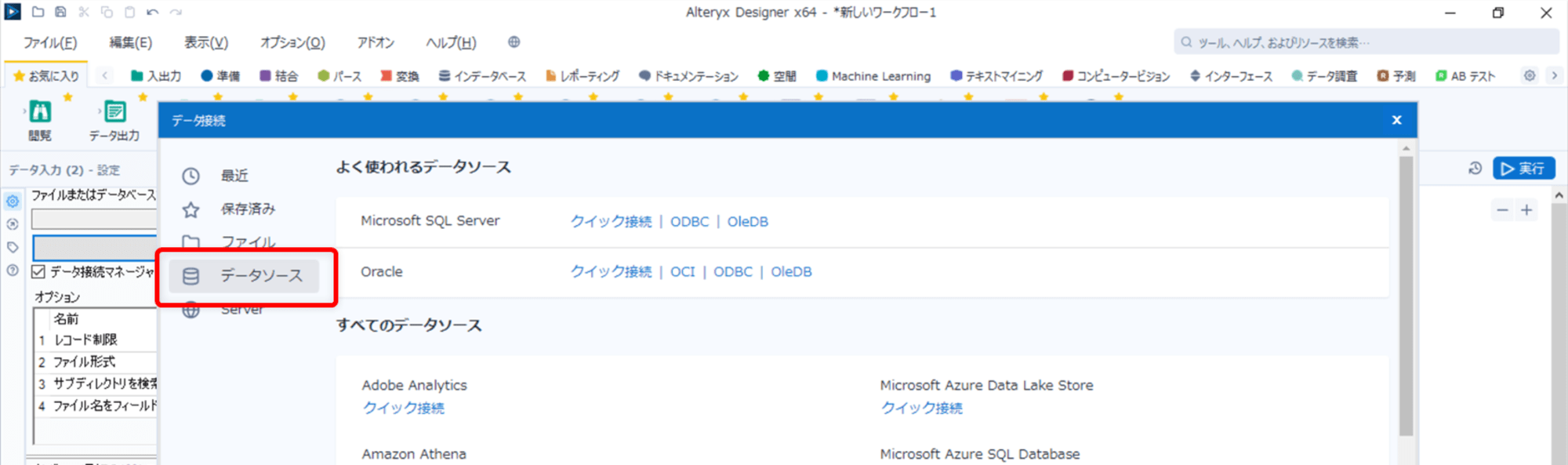Open a workflow with the folder icon
The image size is (1568, 465).
[x=38, y=12]
